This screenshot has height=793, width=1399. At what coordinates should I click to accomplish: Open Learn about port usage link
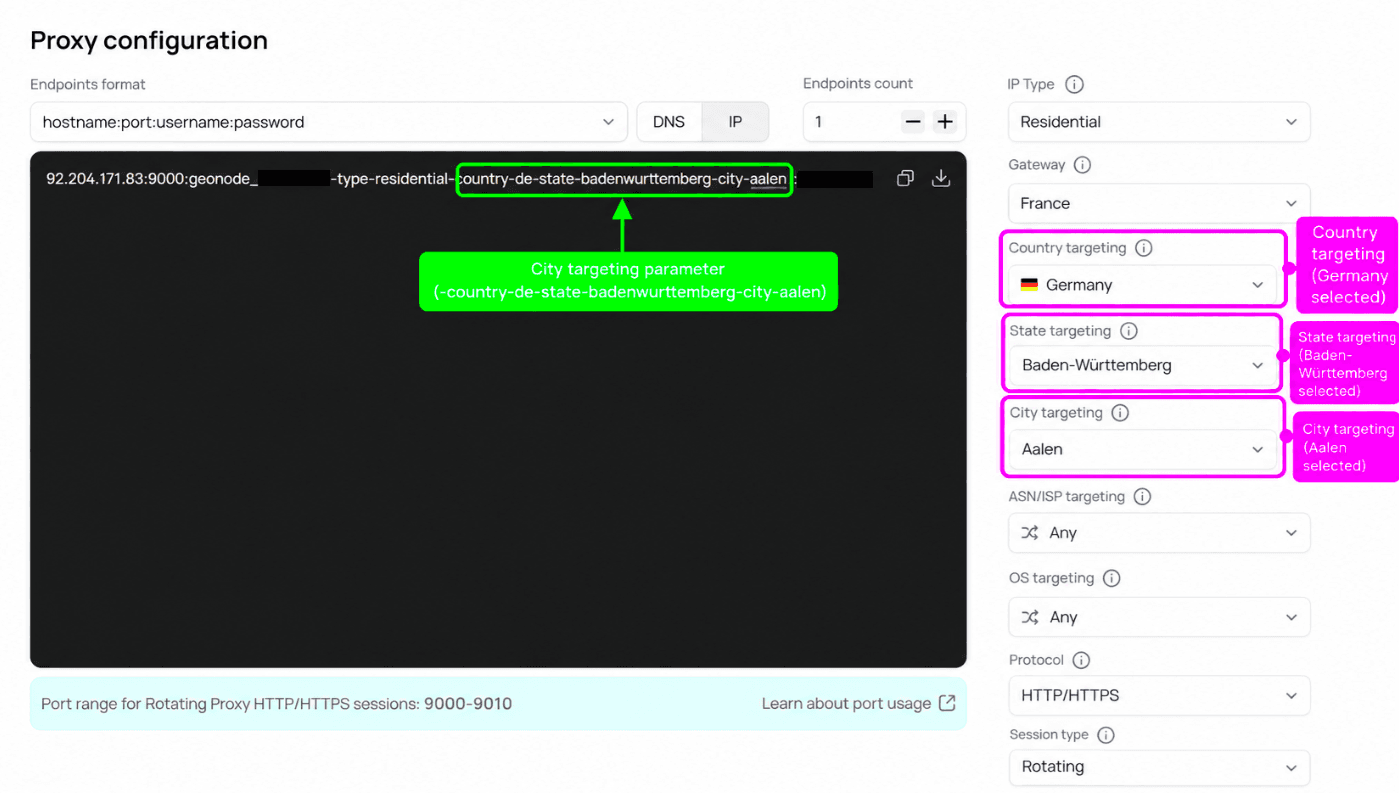point(858,703)
